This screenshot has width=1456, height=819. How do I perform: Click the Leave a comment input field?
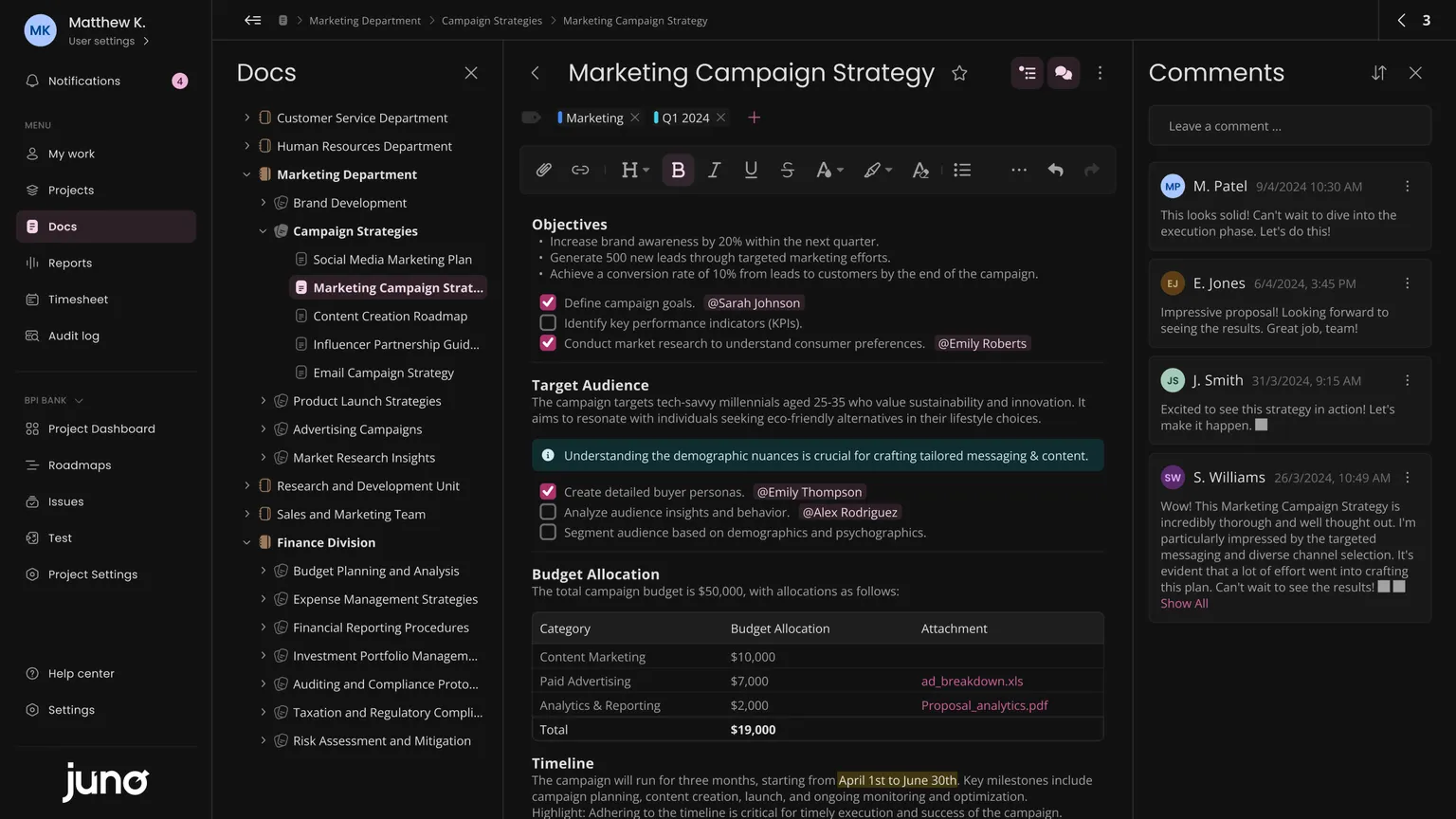pyautogui.click(x=1289, y=126)
